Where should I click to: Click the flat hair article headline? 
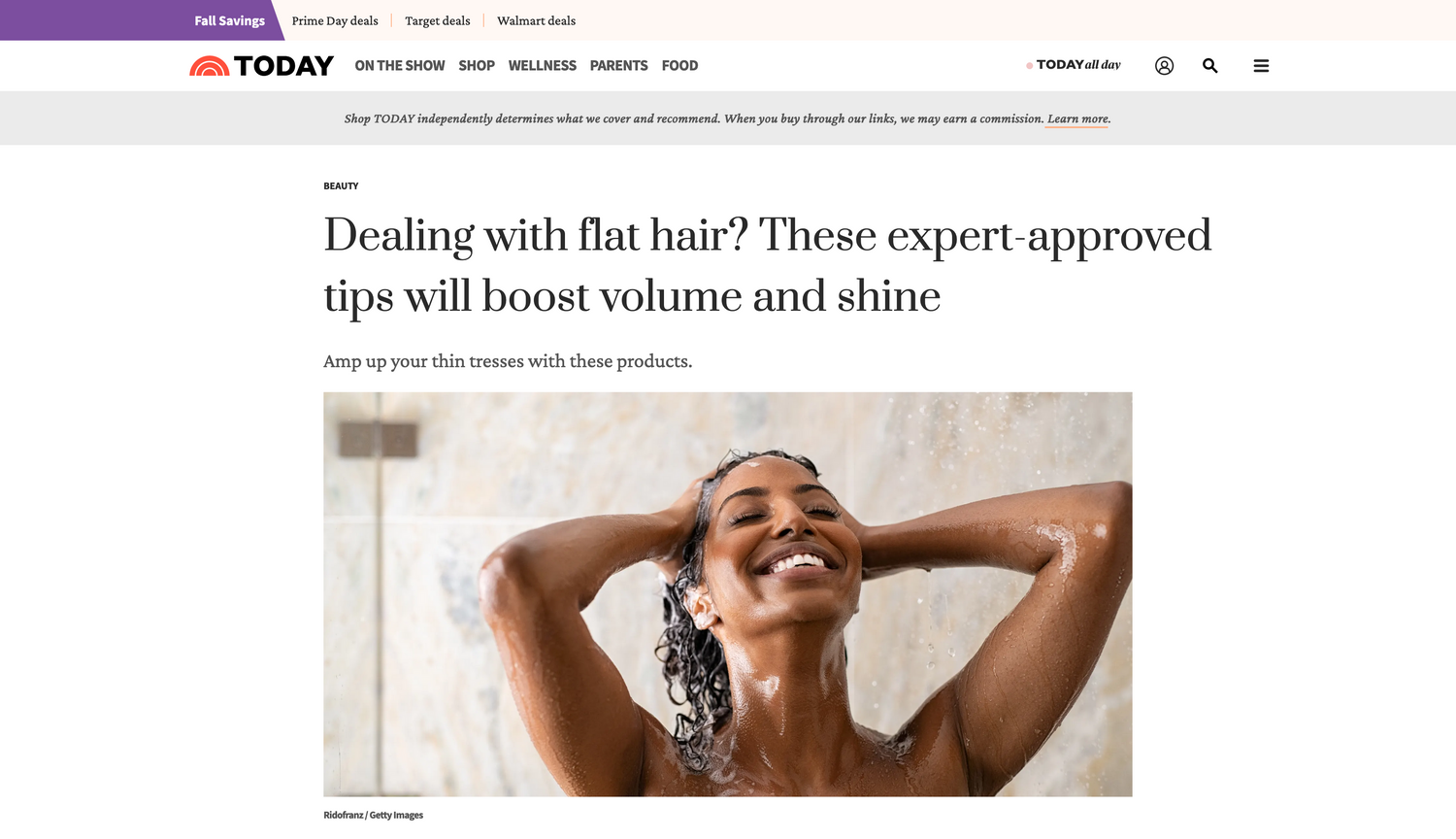coord(767,265)
